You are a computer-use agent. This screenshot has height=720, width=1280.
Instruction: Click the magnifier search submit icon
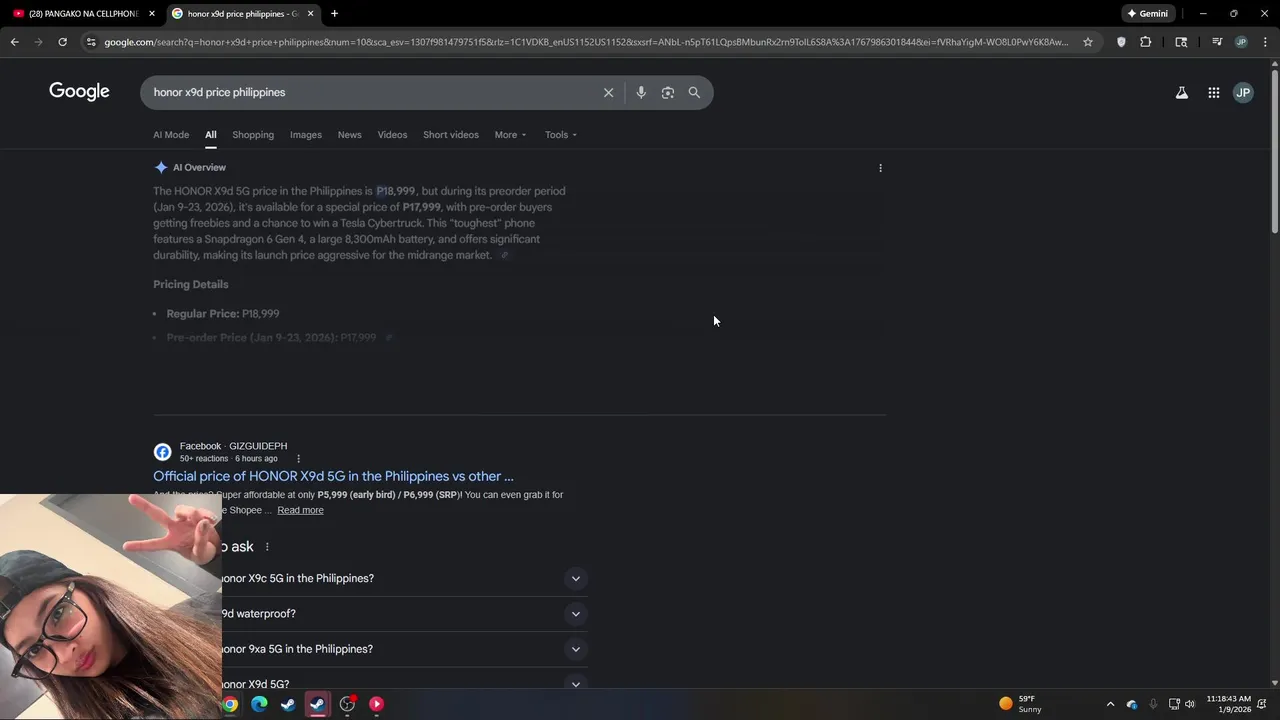coord(694,92)
